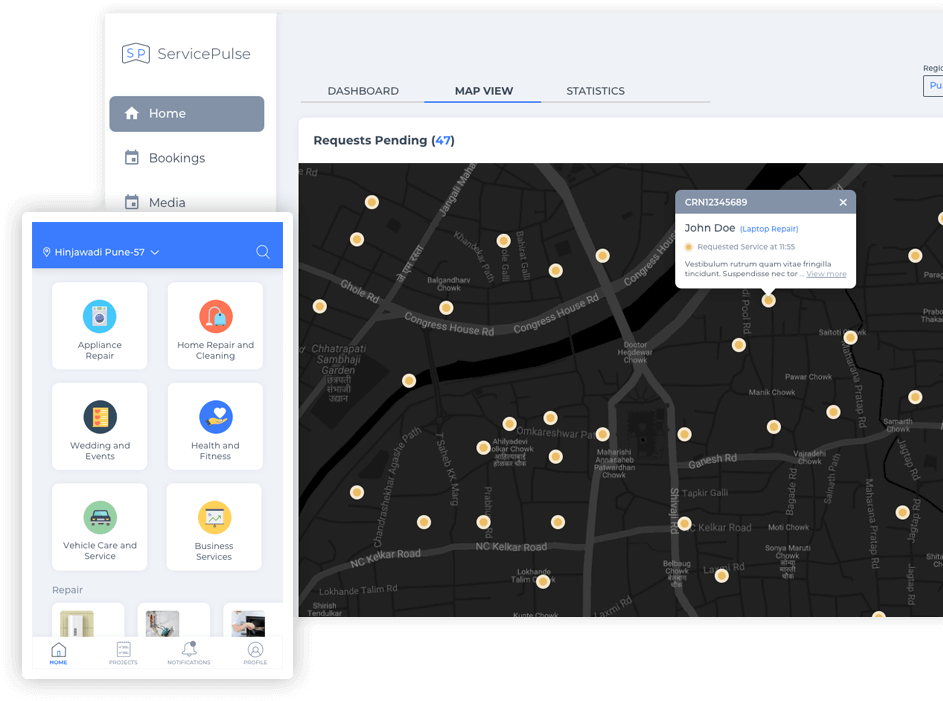Open Media in the sidebar
The width and height of the screenshot is (943, 701).
coord(167,203)
